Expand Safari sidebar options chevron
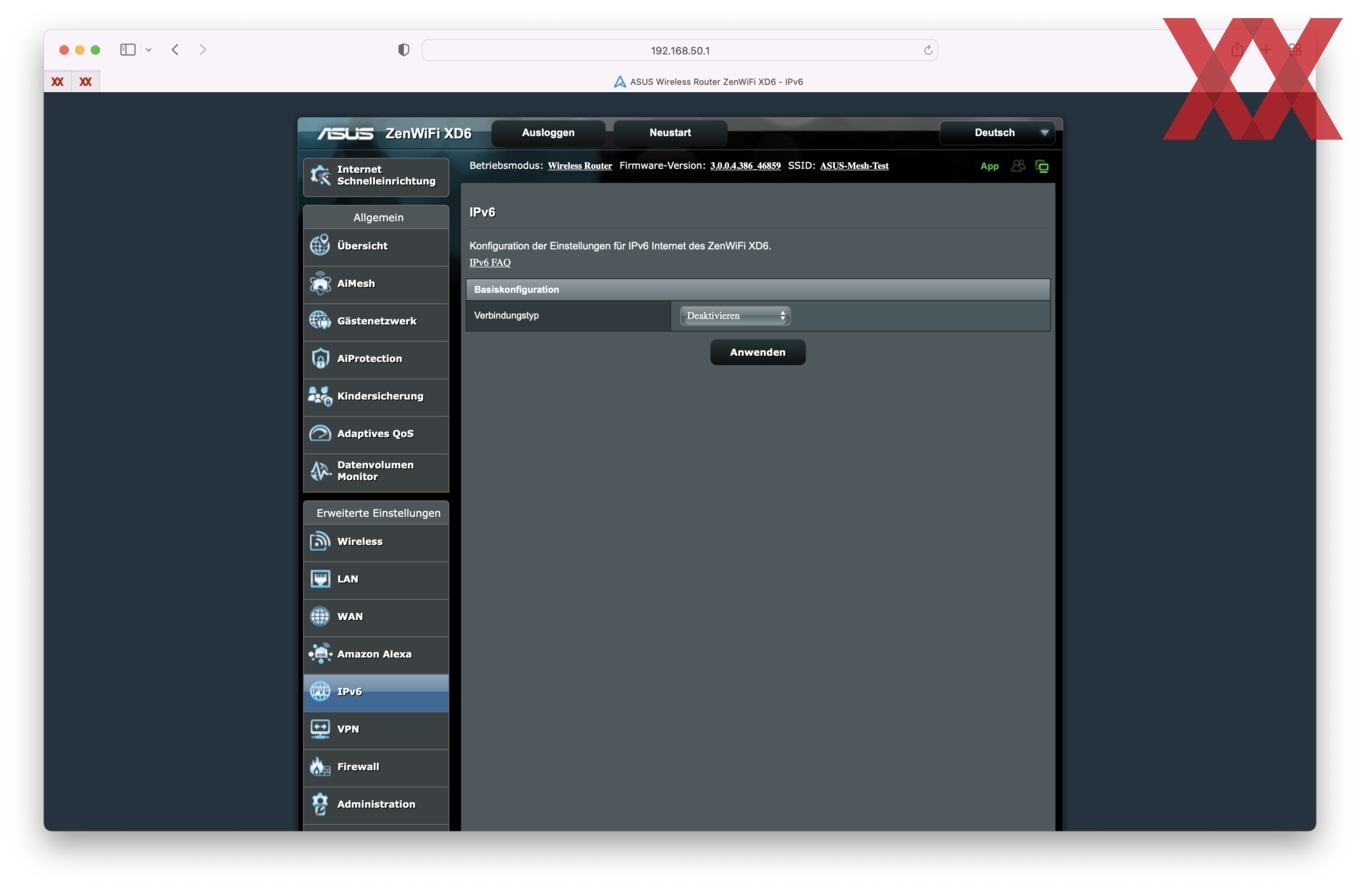 149,49
